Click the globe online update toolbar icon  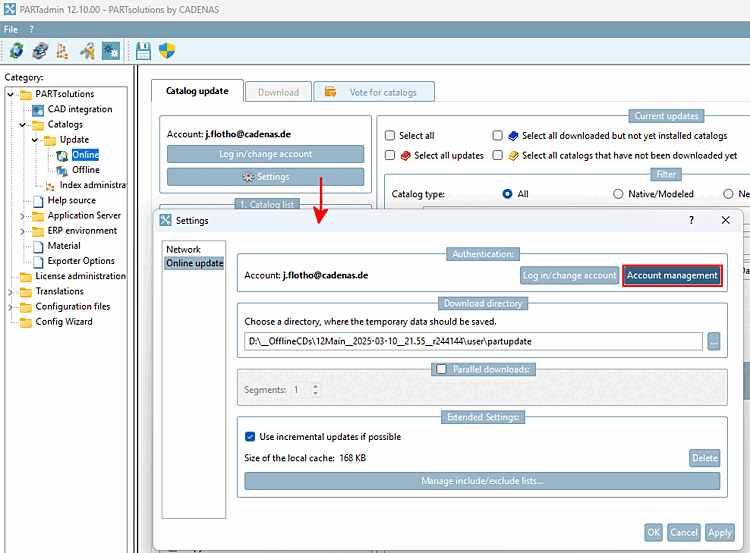(17, 51)
